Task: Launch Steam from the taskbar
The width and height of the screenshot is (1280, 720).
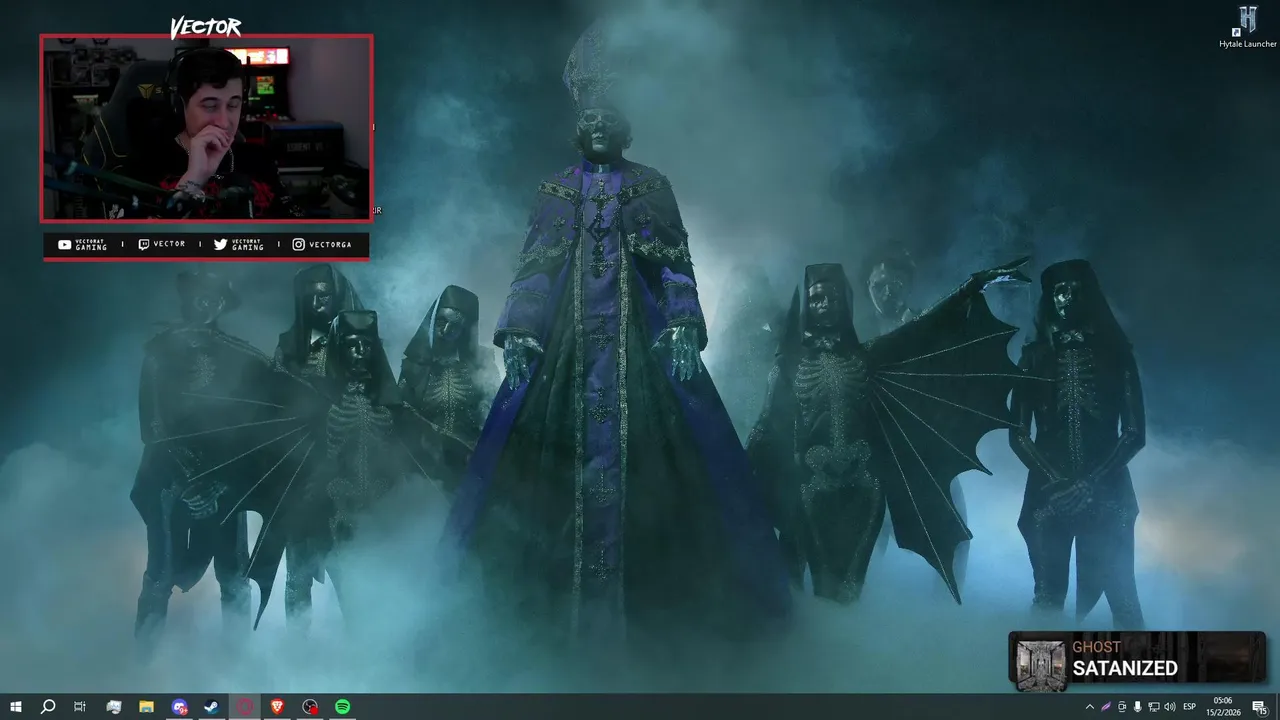Action: click(x=212, y=707)
